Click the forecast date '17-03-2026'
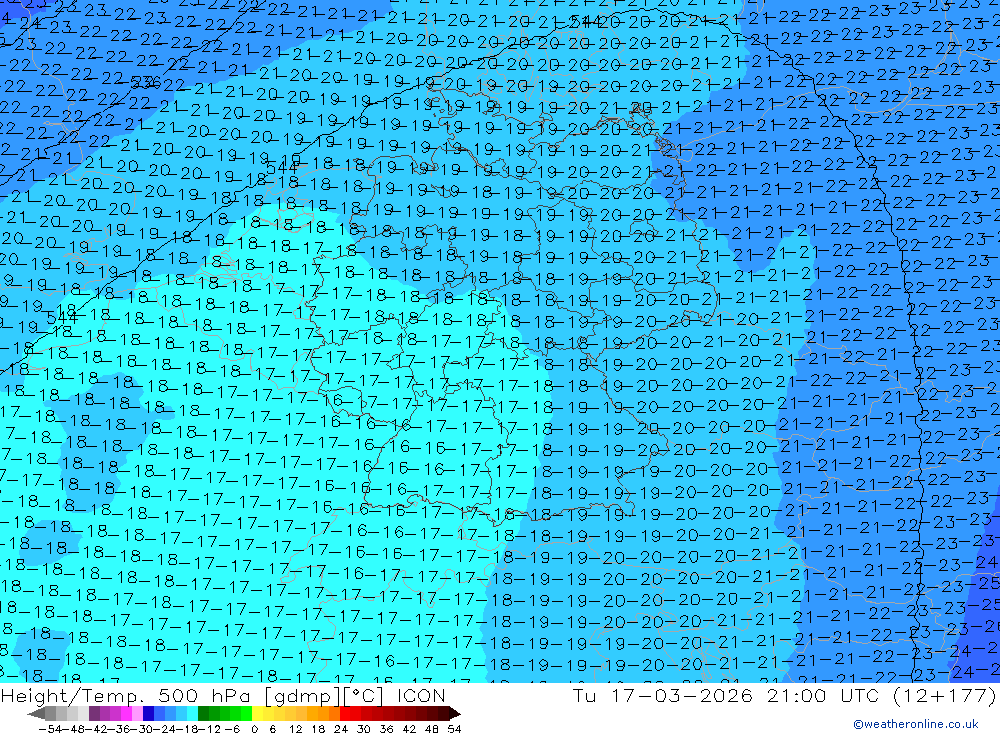1000x733 pixels. coord(681,695)
